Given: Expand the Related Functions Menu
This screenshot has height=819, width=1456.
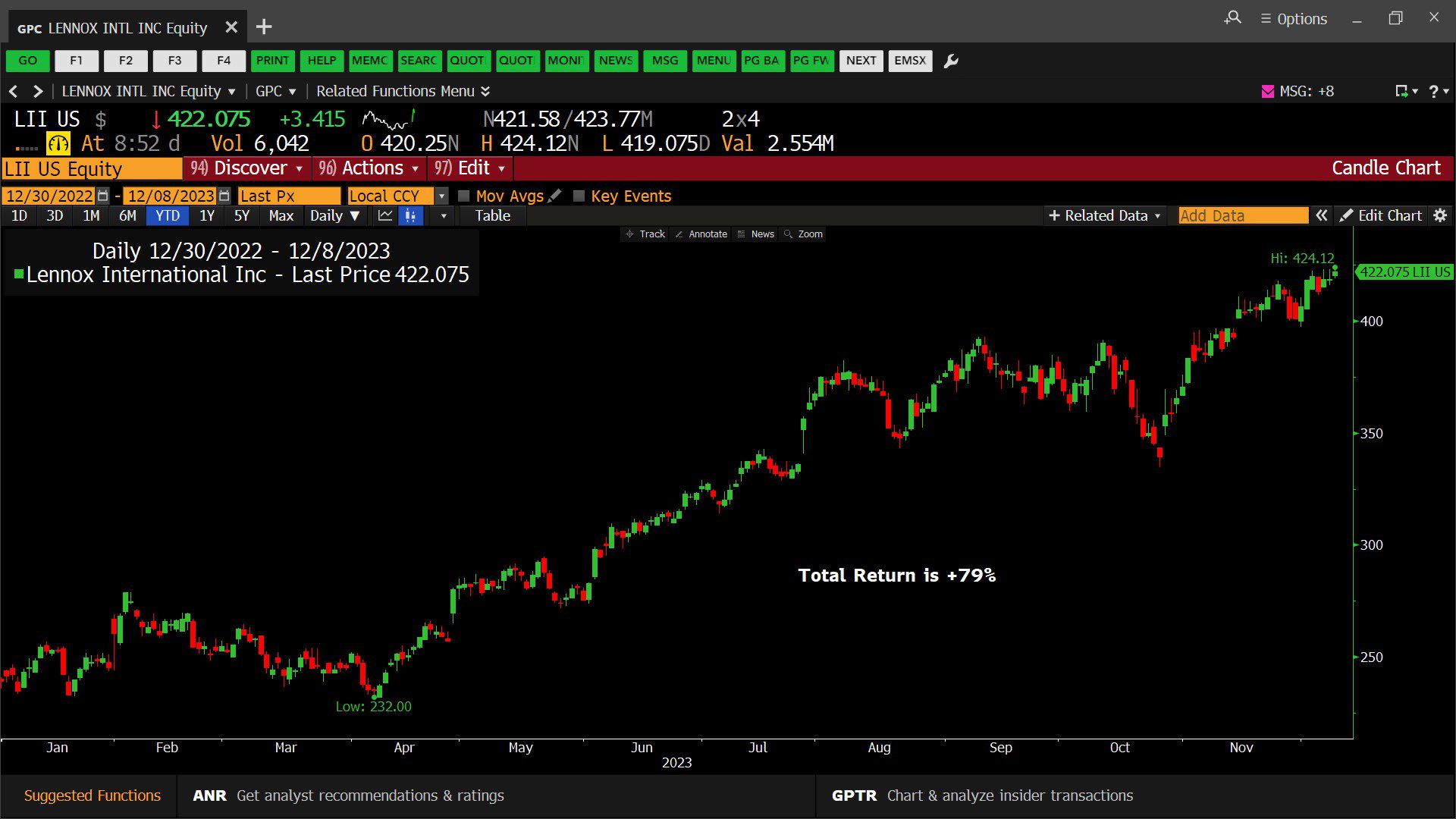Looking at the screenshot, I should (x=403, y=91).
